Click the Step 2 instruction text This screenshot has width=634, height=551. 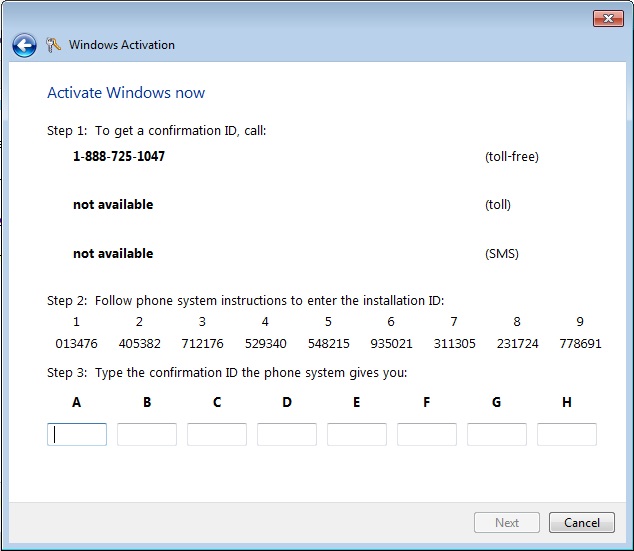(x=245, y=301)
